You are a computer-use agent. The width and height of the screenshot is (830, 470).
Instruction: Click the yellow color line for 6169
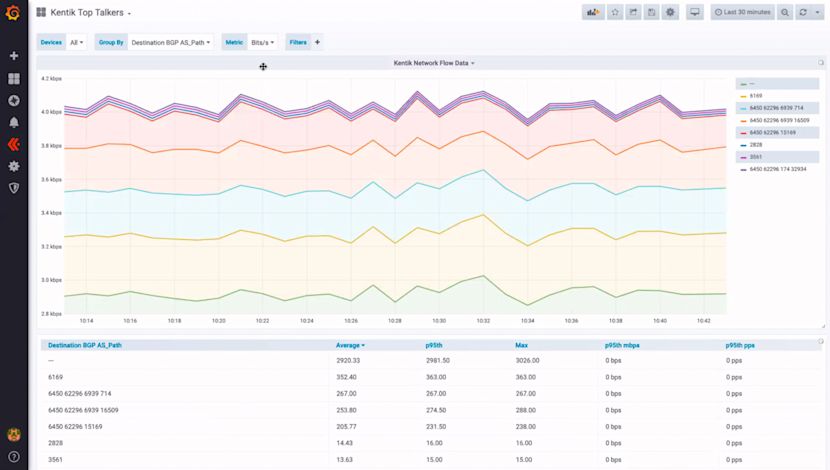click(x=743, y=96)
